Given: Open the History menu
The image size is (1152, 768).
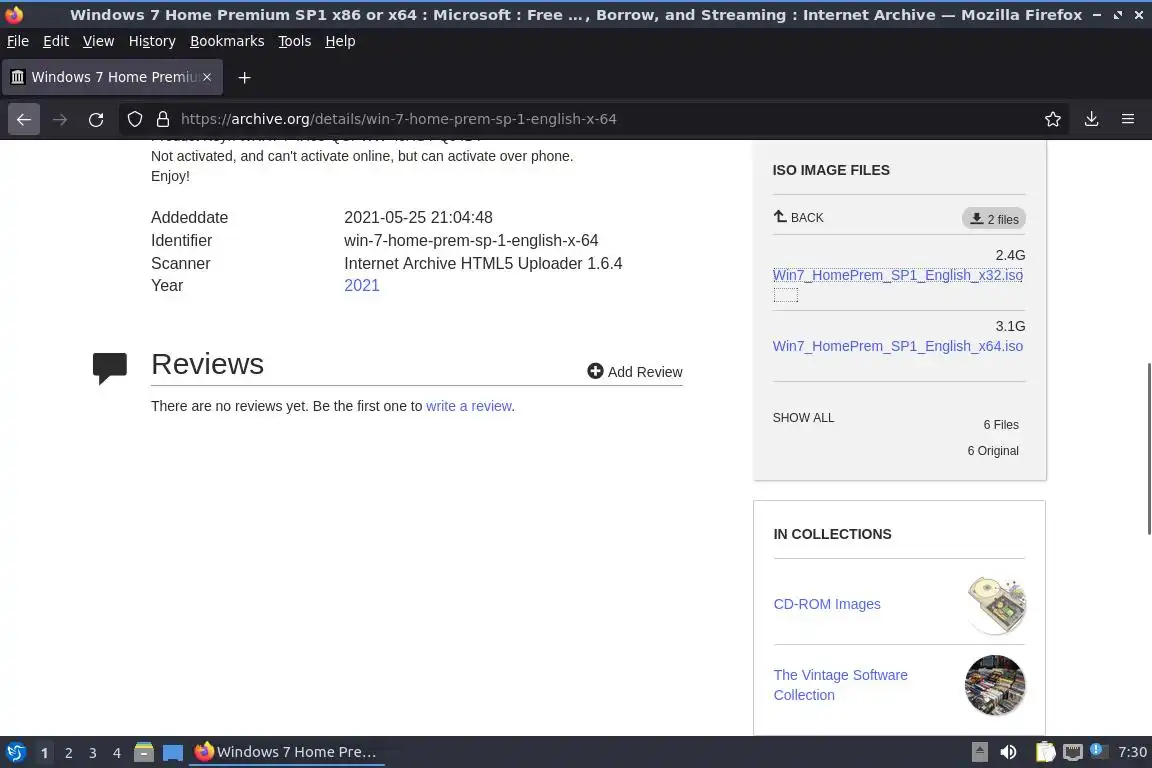Looking at the screenshot, I should (x=152, y=41).
